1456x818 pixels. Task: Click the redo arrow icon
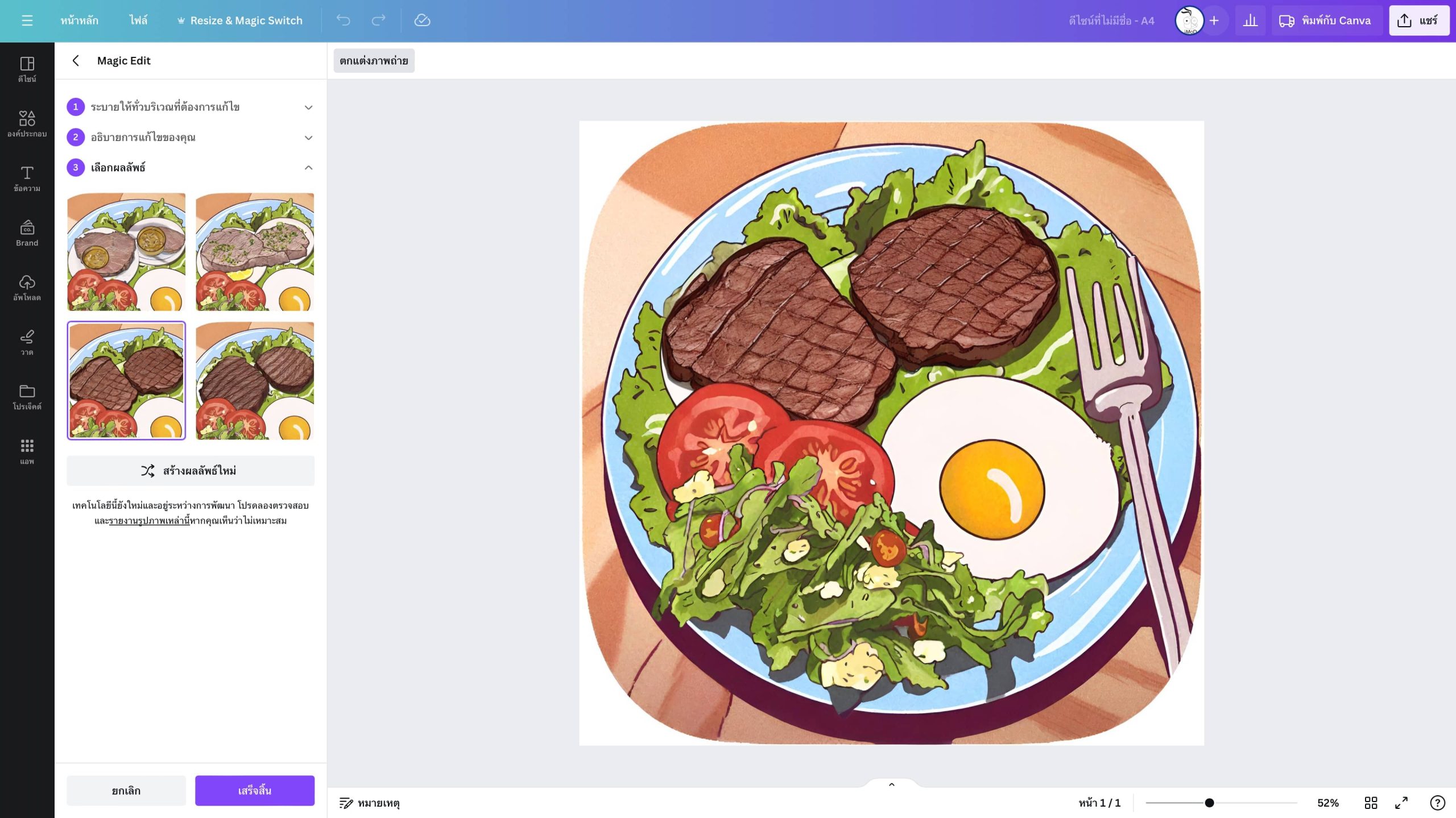tap(378, 20)
